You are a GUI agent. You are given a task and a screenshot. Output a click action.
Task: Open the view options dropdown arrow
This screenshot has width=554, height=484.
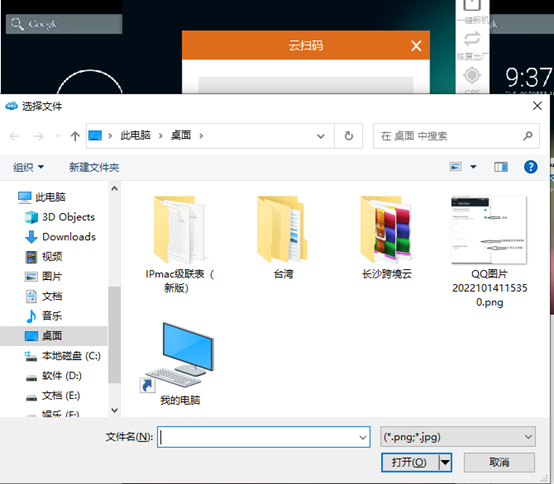(473, 167)
